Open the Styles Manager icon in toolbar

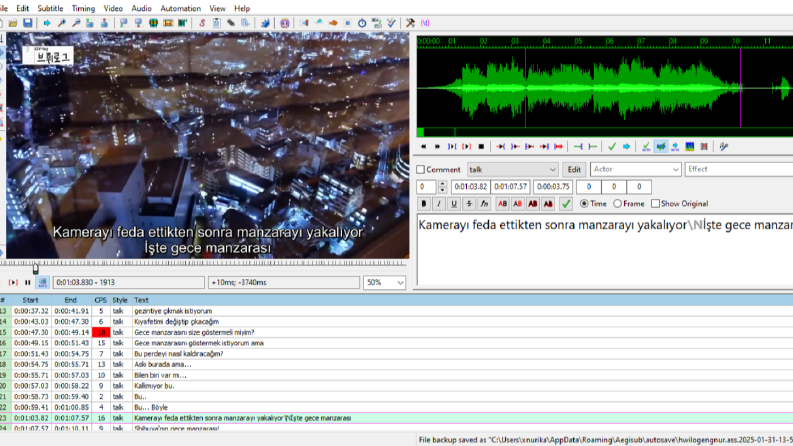(x=201, y=23)
